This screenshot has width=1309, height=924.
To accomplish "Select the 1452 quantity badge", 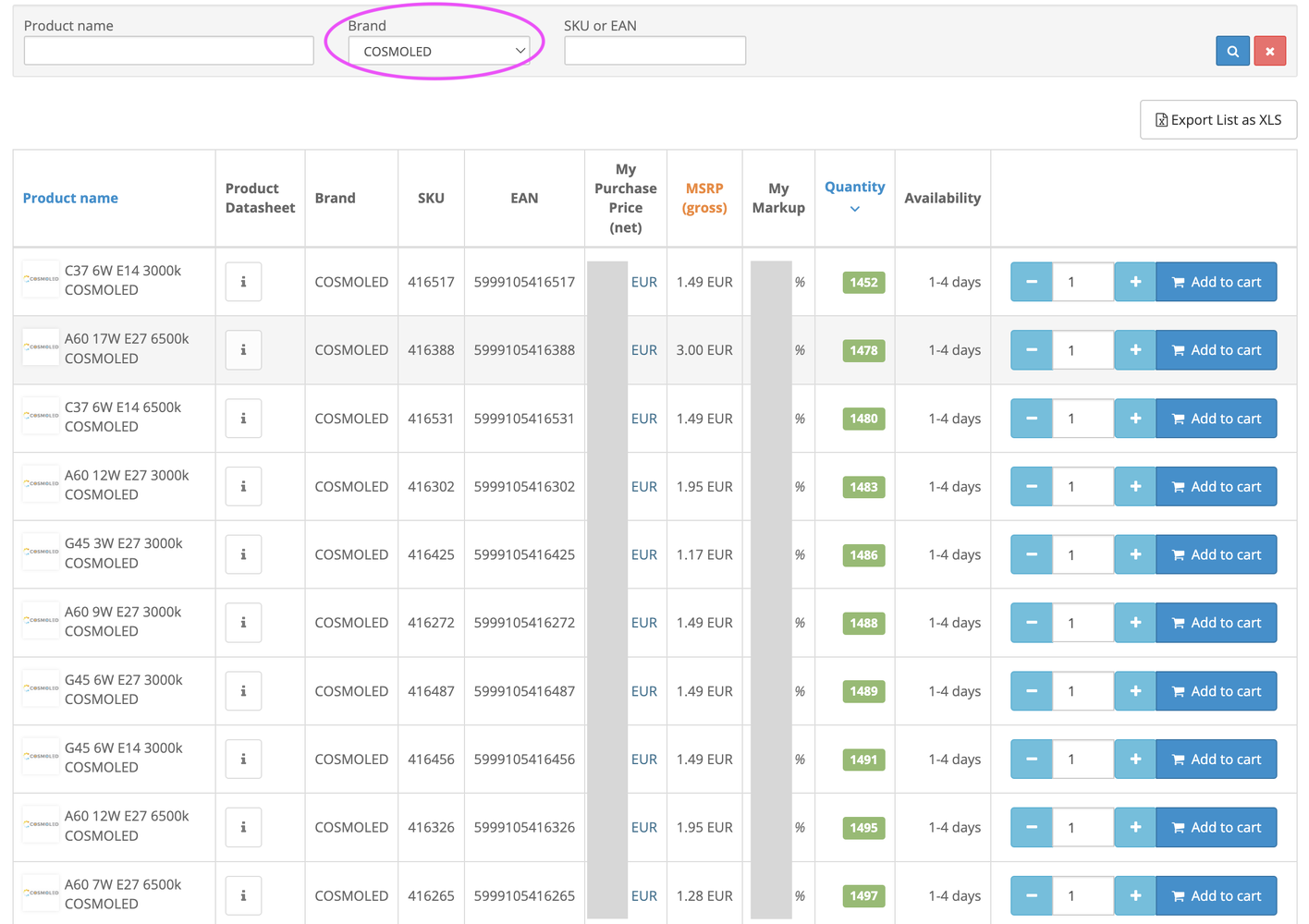I will tap(863, 283).
